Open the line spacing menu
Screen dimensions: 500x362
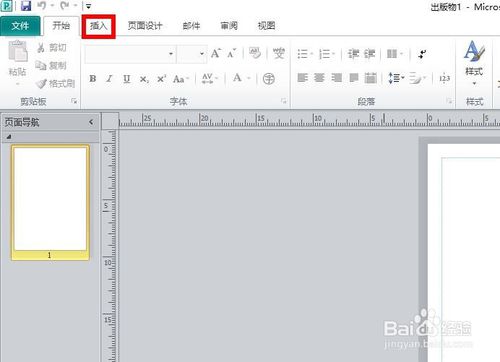point(396,78)
